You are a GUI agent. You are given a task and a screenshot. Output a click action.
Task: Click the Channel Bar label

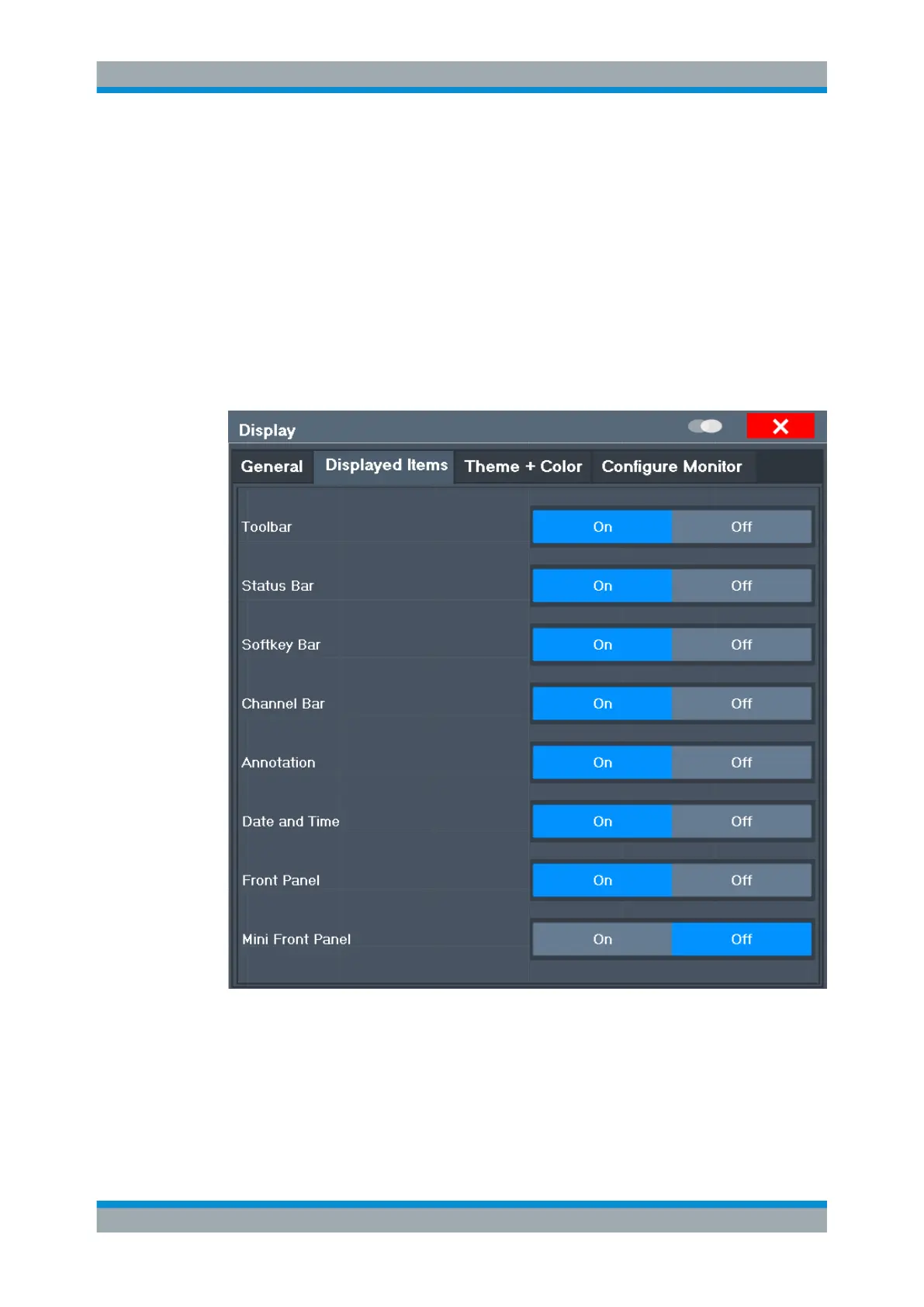tap(283, 704)
